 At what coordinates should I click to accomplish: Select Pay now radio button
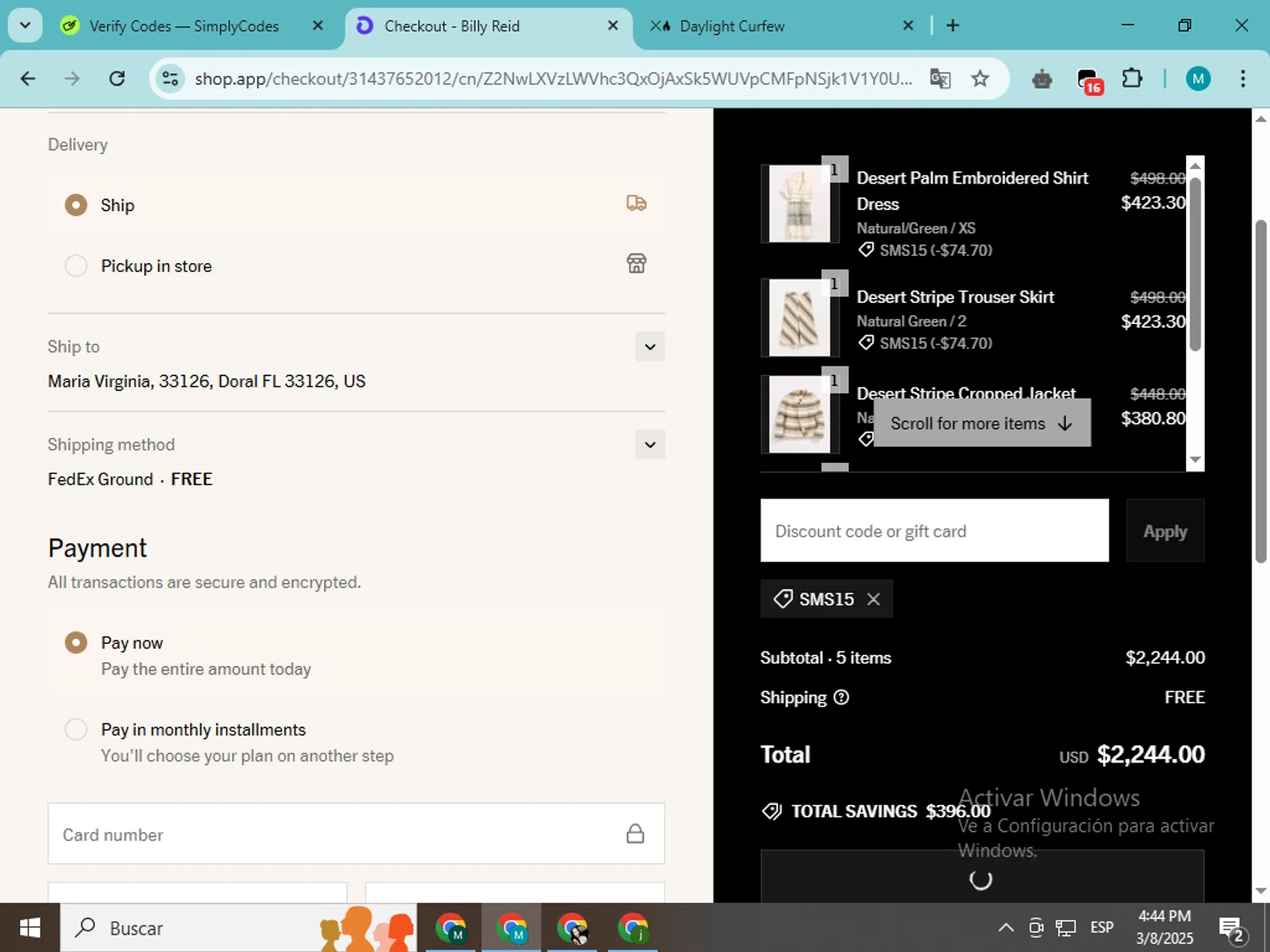point(76,642)
